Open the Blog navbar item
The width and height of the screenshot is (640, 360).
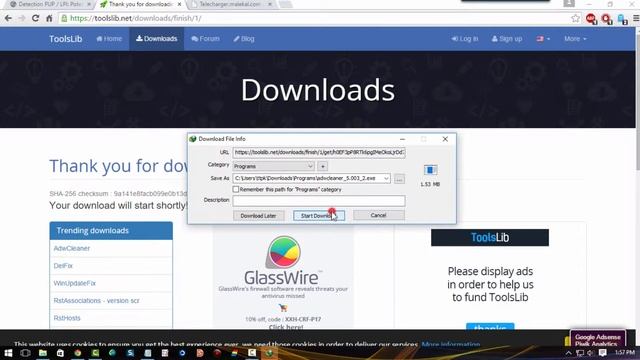click(x=244, y=39)
